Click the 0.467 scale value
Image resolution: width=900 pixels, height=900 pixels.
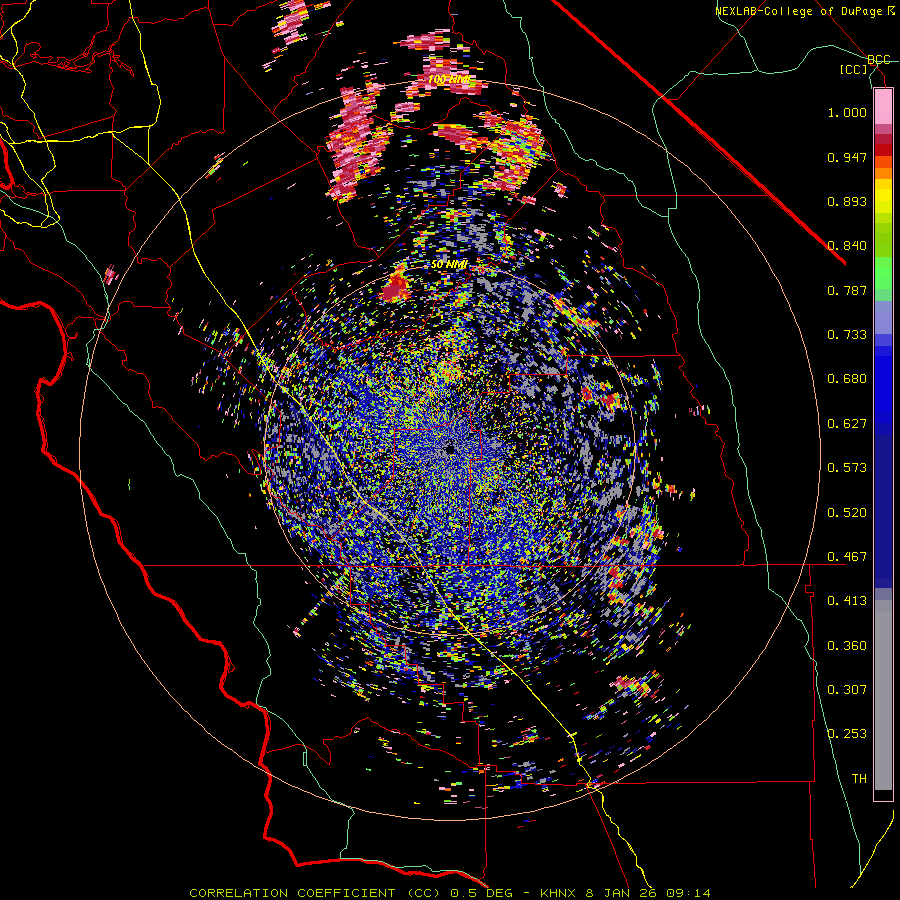tap(847, 557)
